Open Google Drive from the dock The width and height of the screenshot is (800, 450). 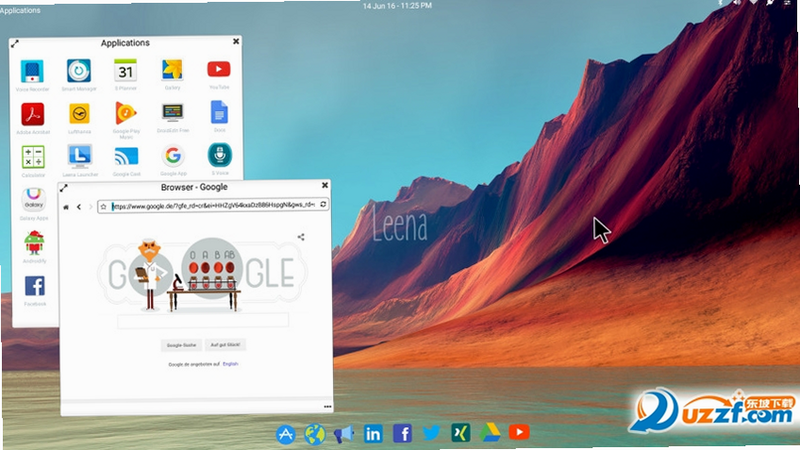coord(489,433)
